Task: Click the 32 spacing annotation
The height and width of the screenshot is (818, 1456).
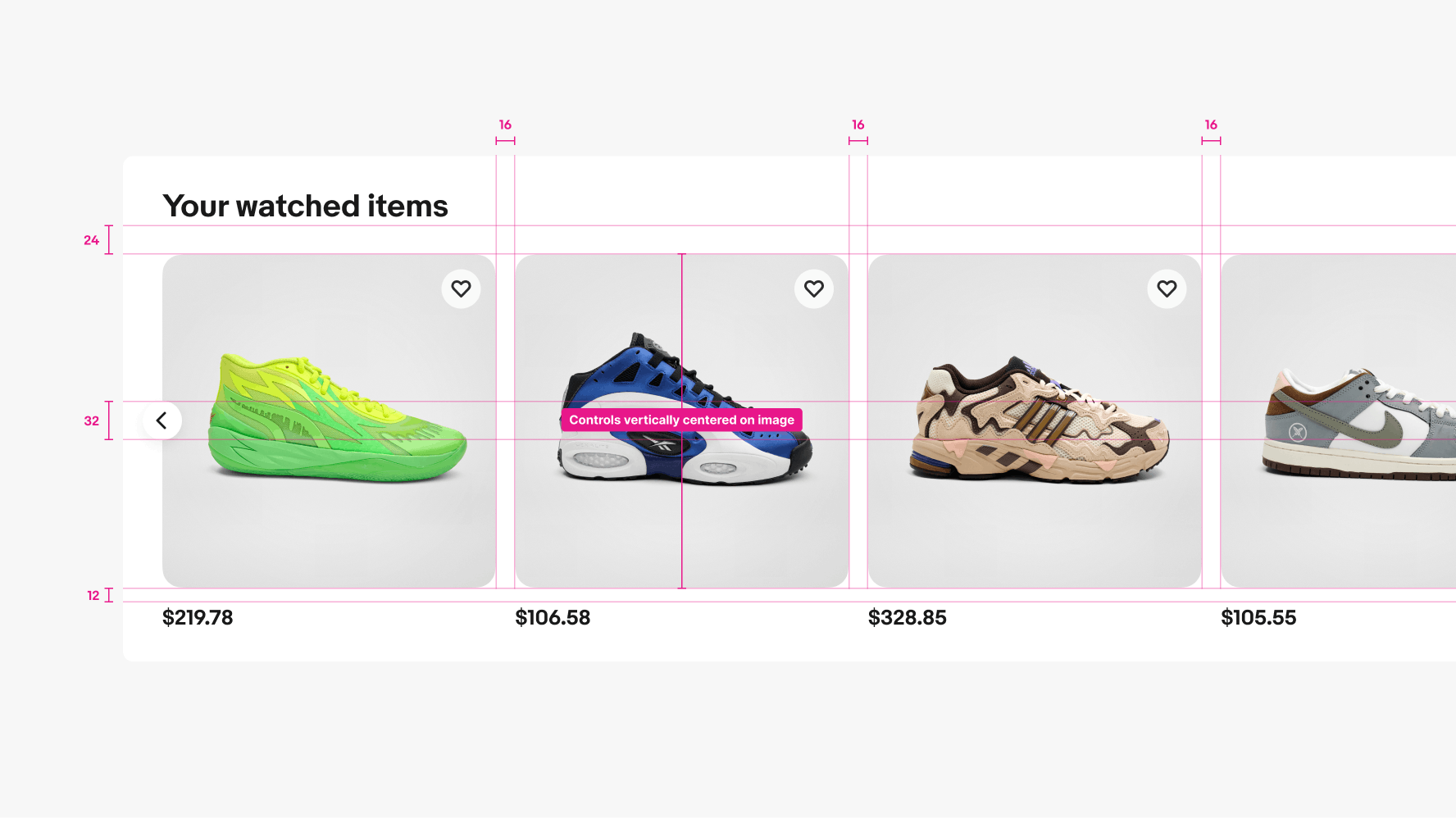Action: [x=91, y=420]
